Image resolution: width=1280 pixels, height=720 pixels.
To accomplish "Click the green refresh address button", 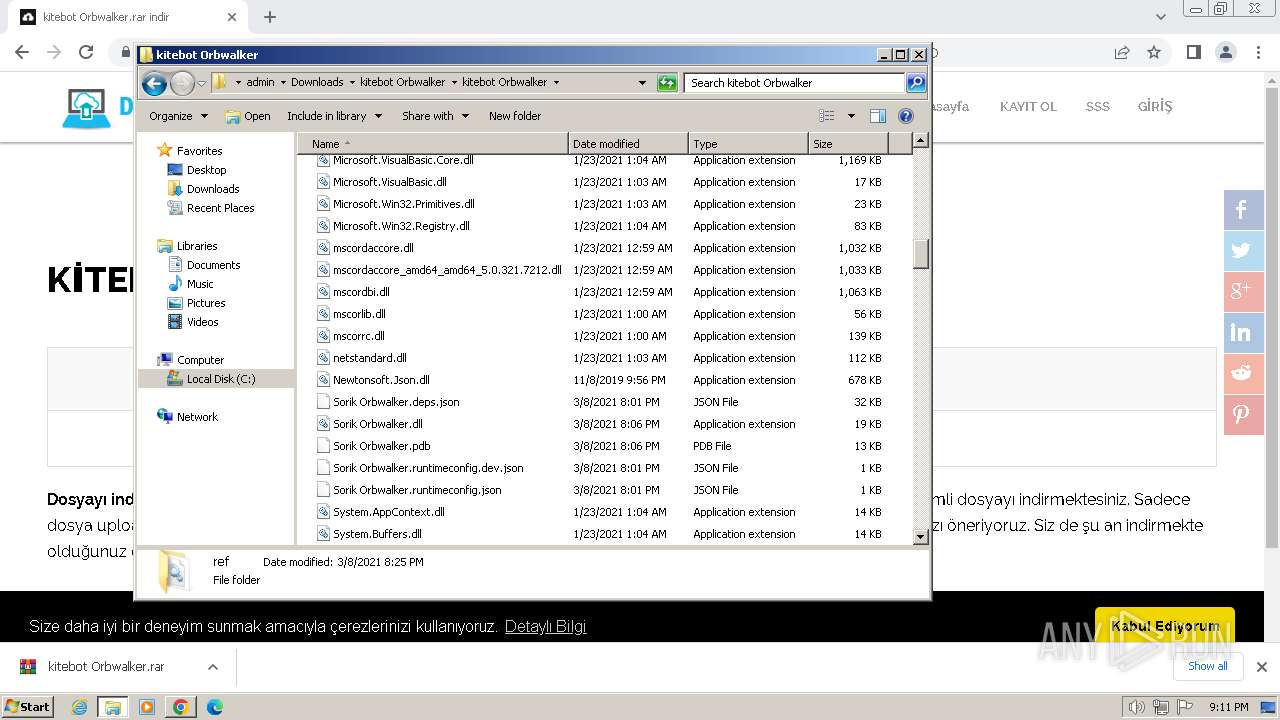I will coord(667,83).
